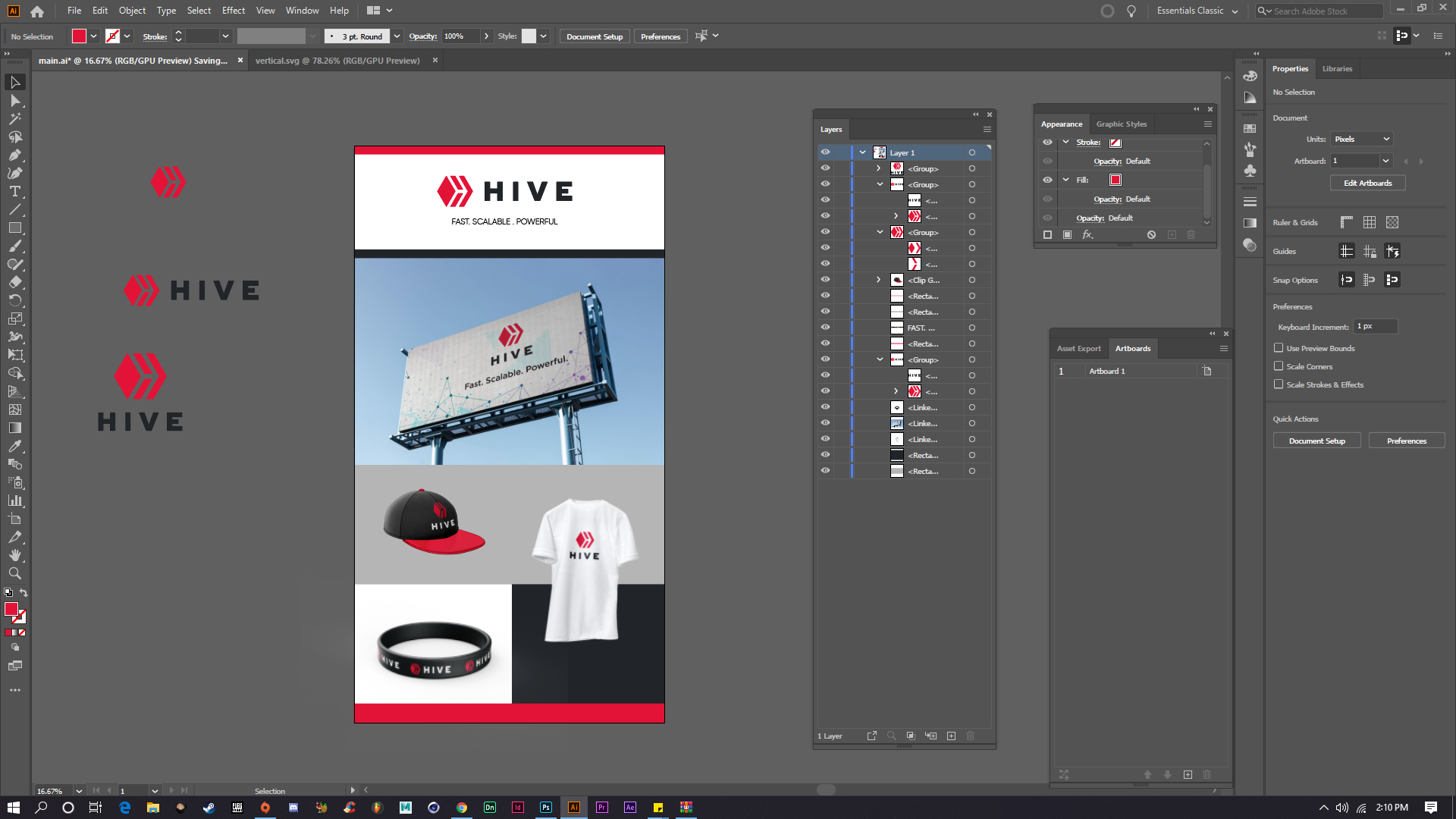The height and width of the screenshot is (819, 1456).
Task: Click Preferences in control bar
Action: pos(660,36)
